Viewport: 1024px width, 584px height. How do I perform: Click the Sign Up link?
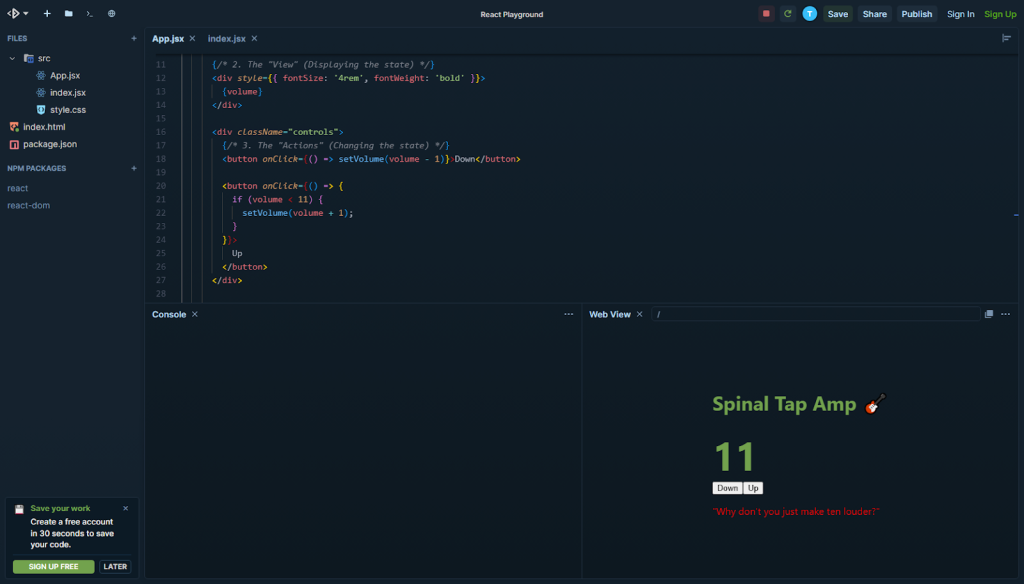pos(1001,14)
